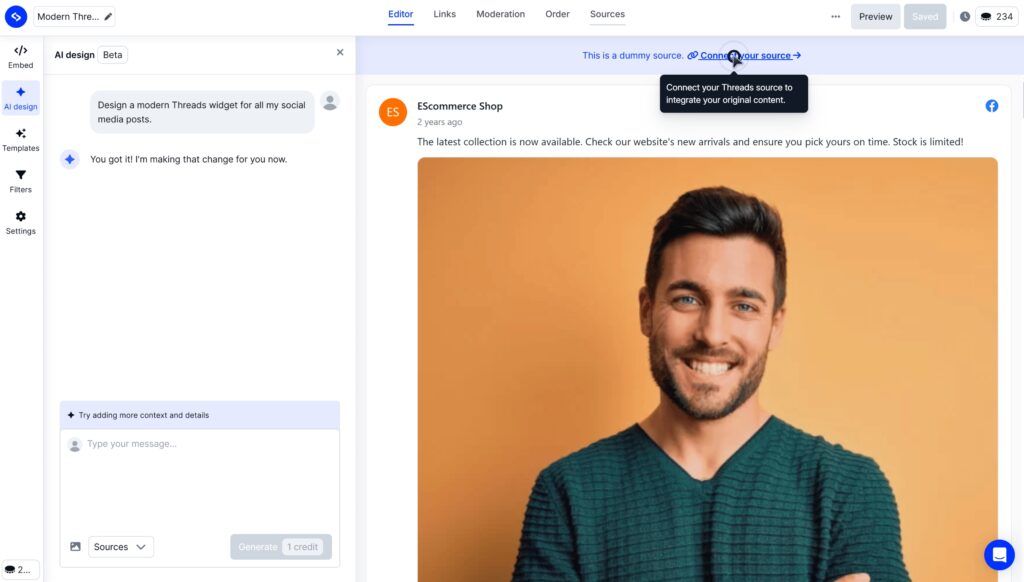This screenshot has height=582, width=1024.
Task: Click the image attachment icon in the chat composer
Action: click(75, 546)
